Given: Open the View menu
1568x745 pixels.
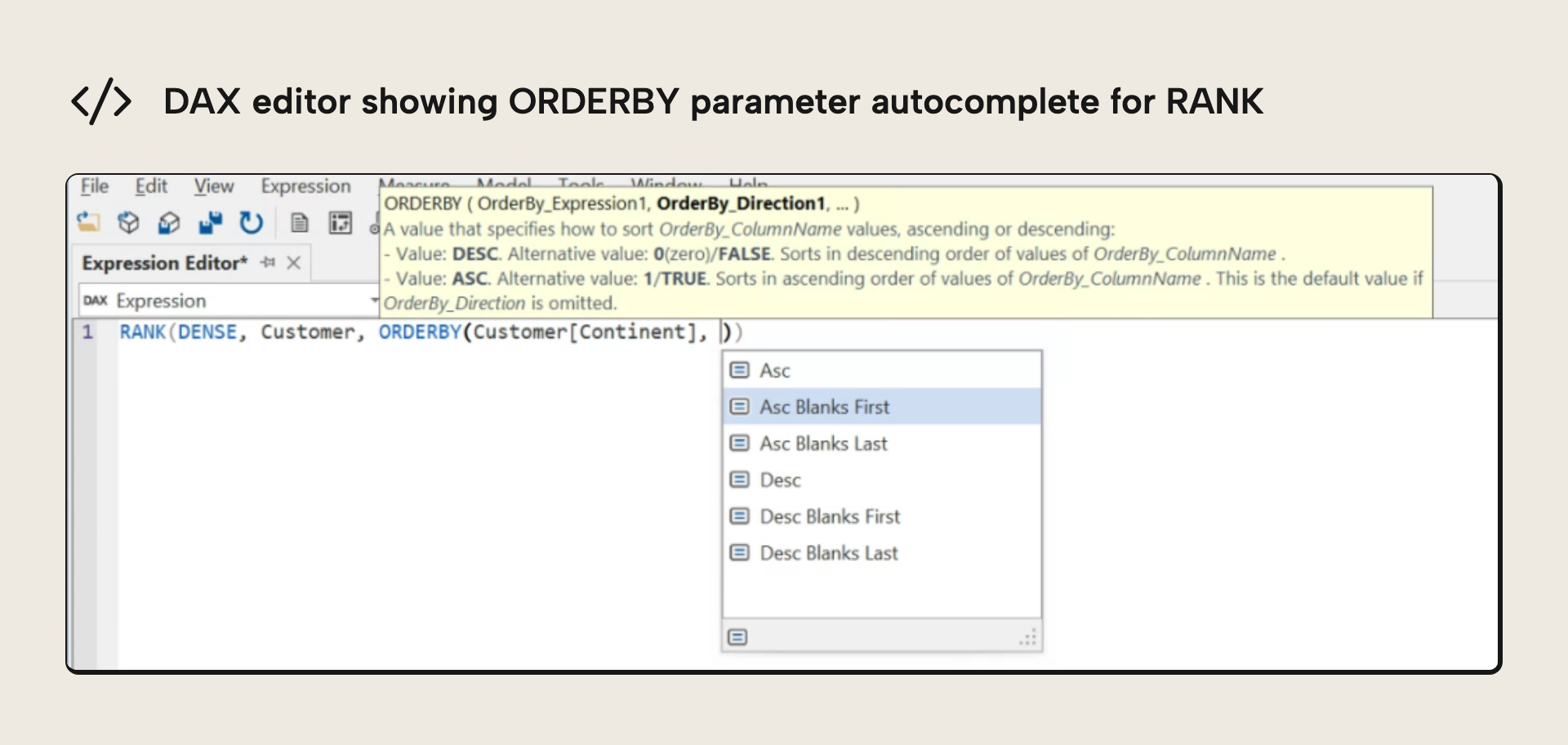Looking at the screenshot, I should [x=213, y=186].
